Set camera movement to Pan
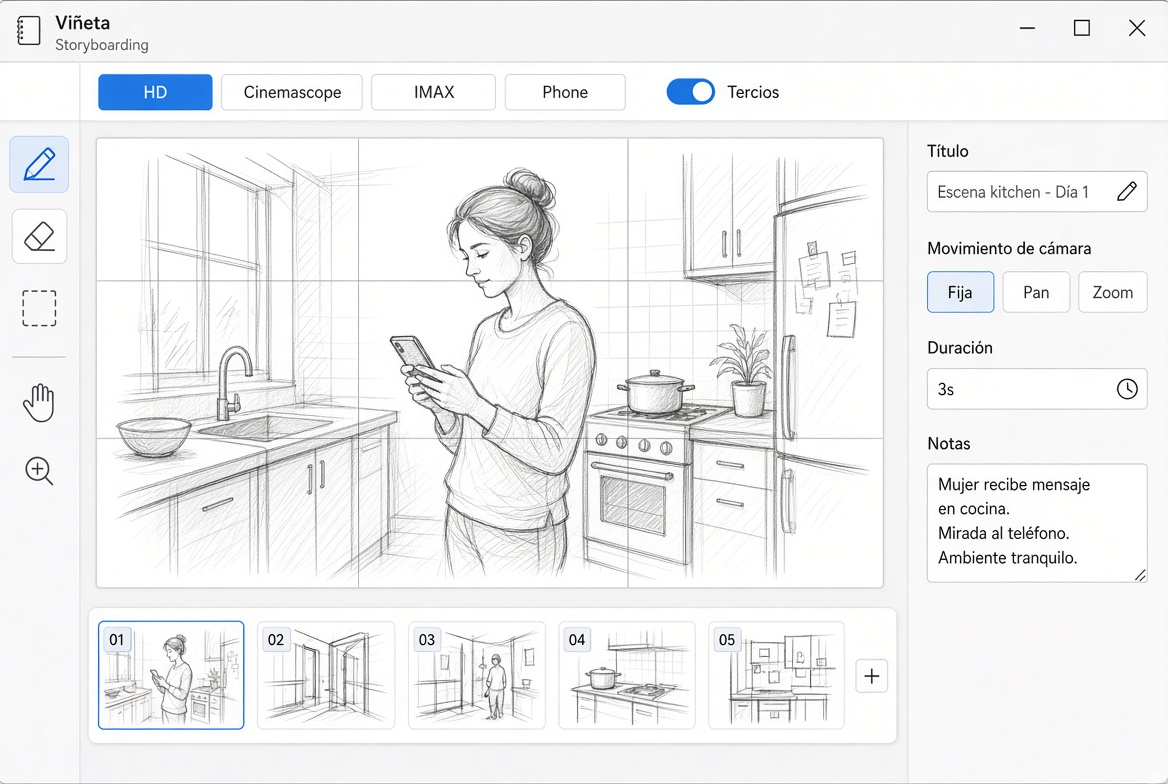Screen dimensions: 1168x784 (x=1036, y=292)
